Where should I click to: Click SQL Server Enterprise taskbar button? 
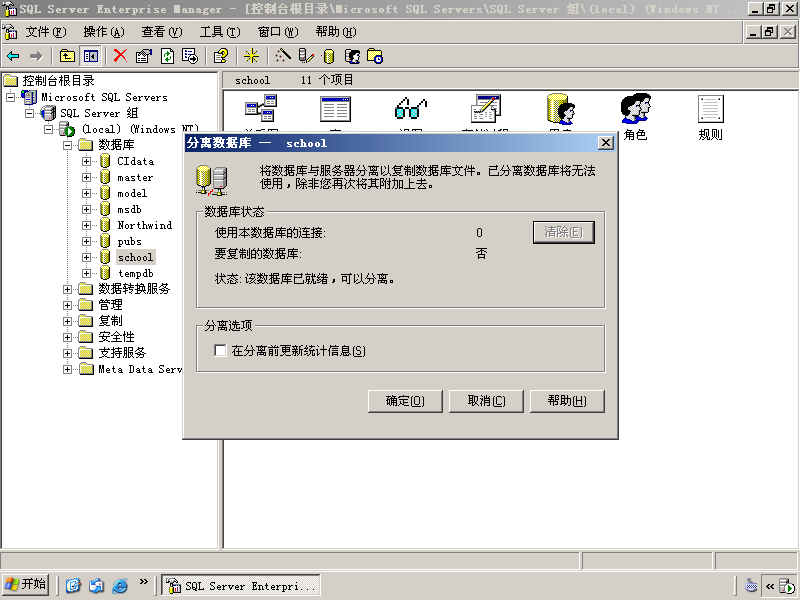pyautogui.click(x=241, y=585)
